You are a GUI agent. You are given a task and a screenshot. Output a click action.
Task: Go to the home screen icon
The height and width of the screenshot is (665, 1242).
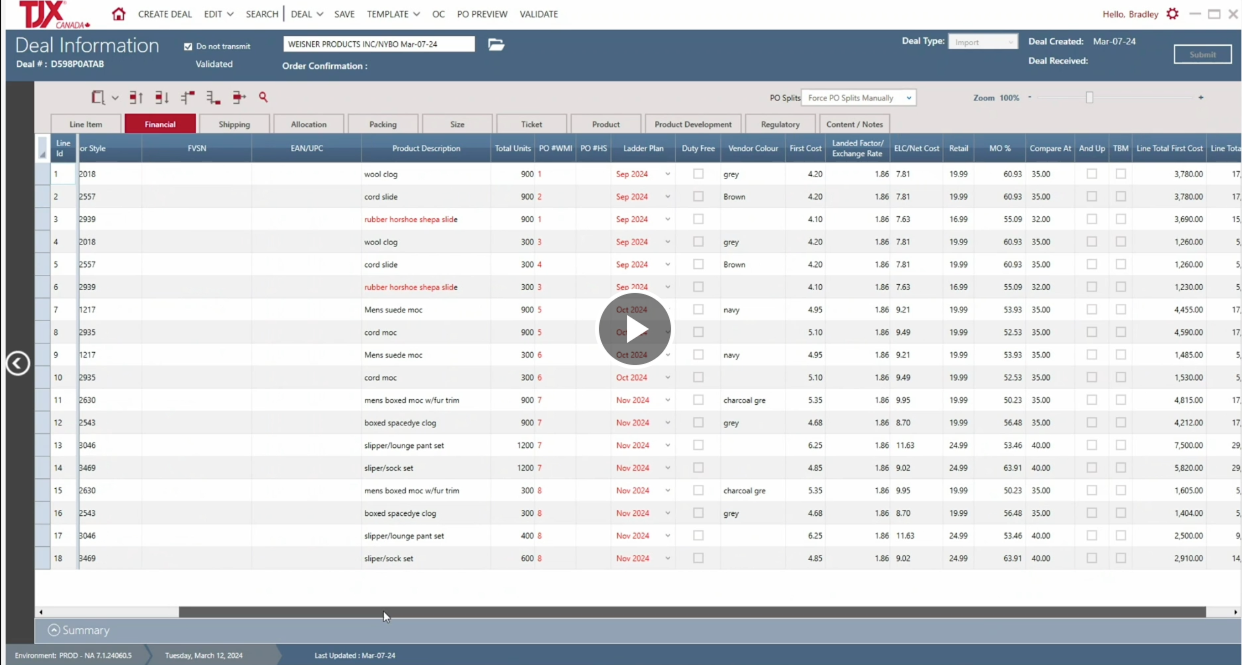[119, 14]
